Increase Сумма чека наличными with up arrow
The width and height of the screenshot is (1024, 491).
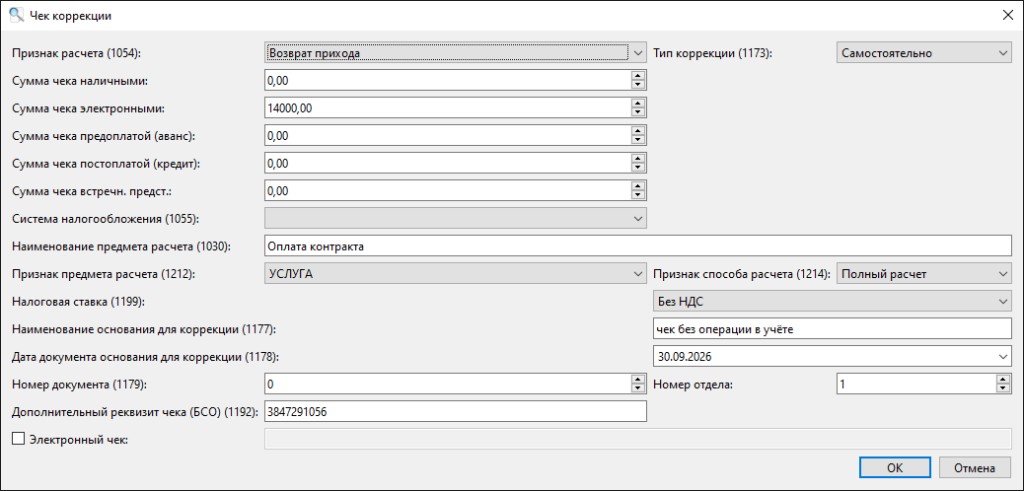(x=639, y=76)
